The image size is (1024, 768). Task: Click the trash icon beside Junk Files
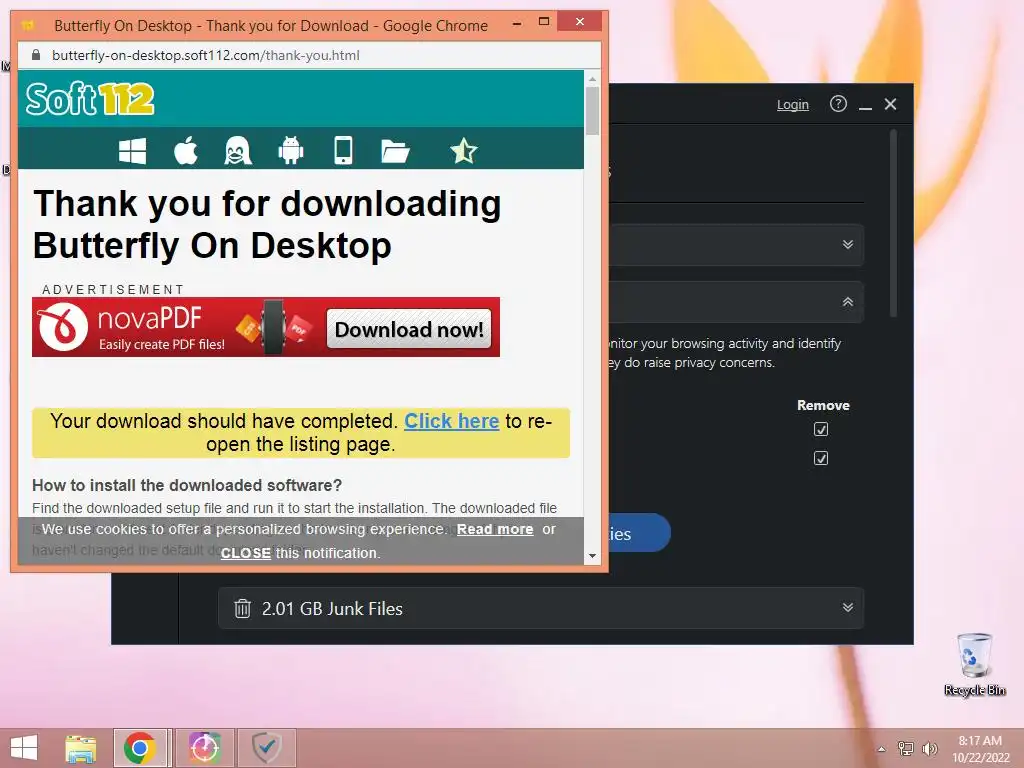242,608
